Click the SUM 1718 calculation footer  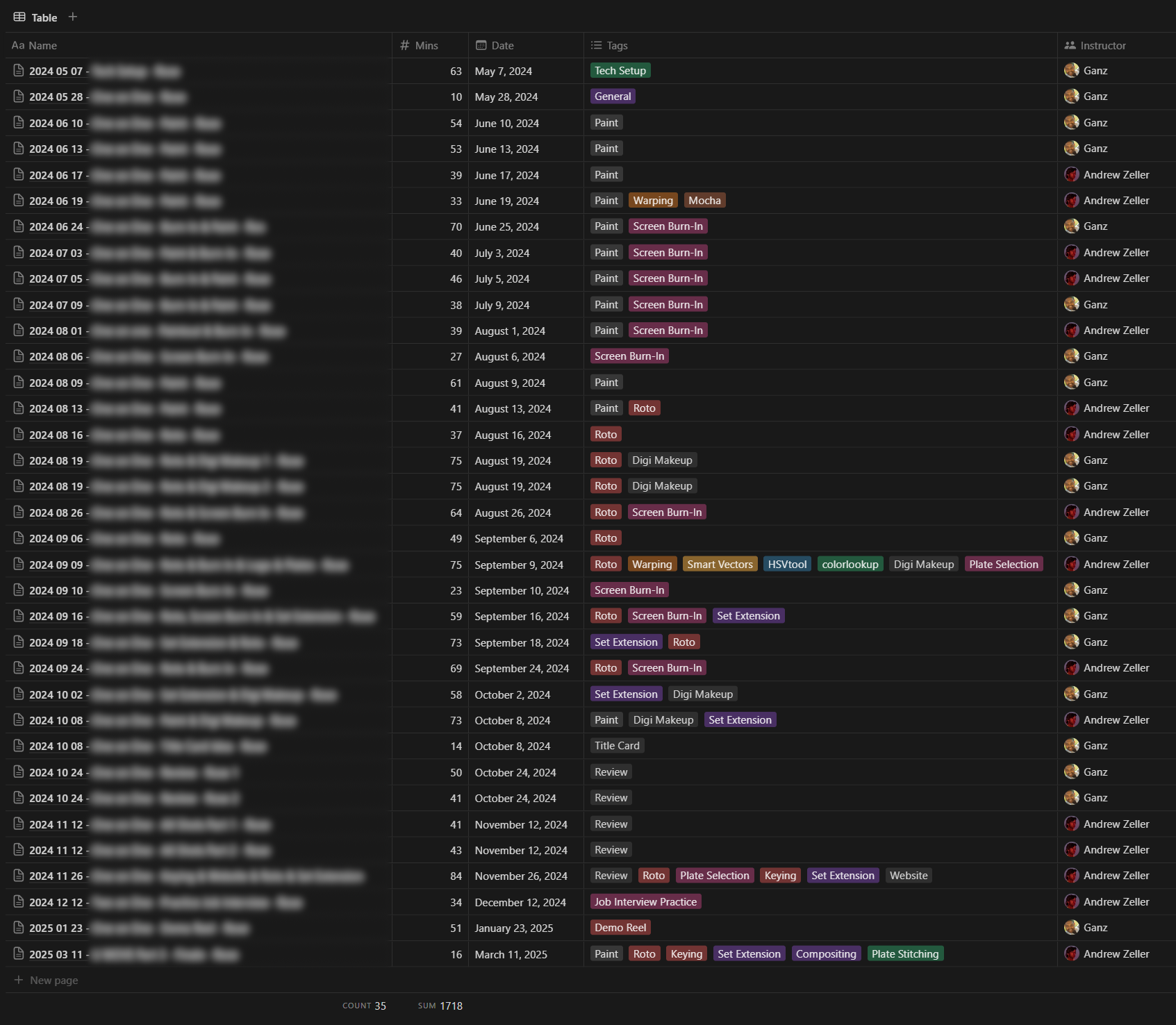coord(440,1006)
